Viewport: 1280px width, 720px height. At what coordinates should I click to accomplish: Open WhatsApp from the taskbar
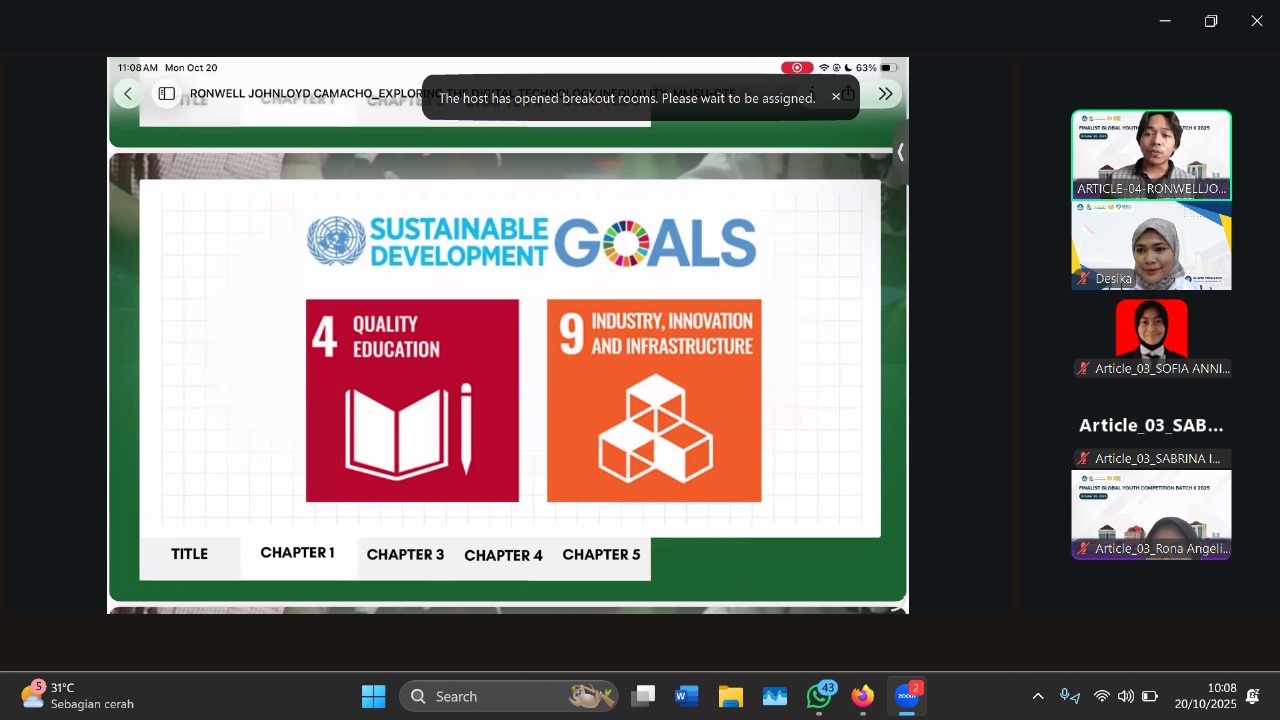point(819,696)
